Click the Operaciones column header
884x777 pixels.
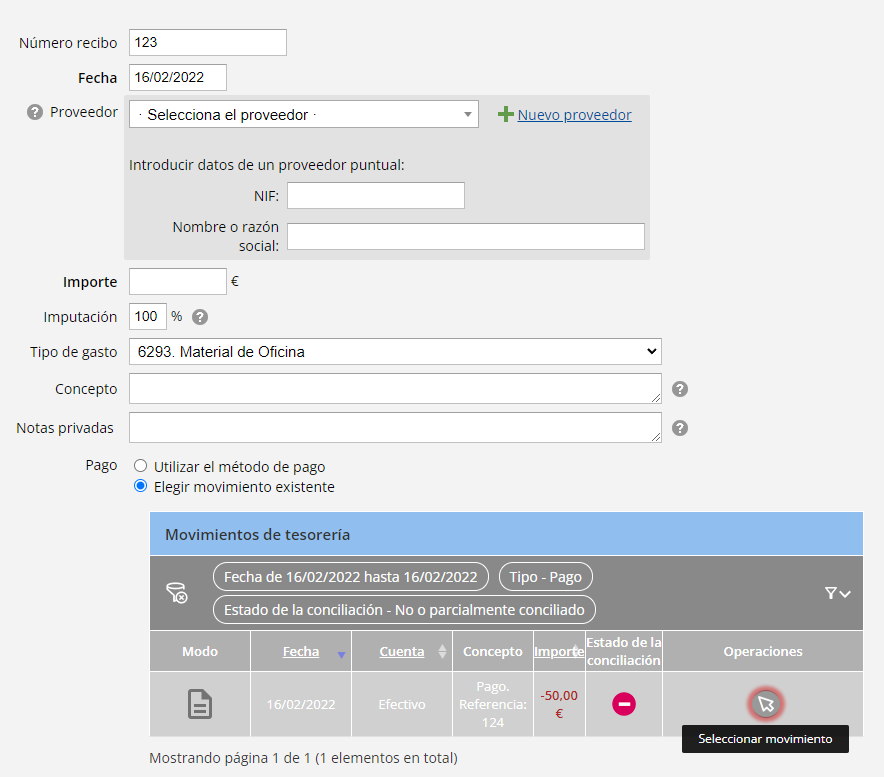pos(763,651)
